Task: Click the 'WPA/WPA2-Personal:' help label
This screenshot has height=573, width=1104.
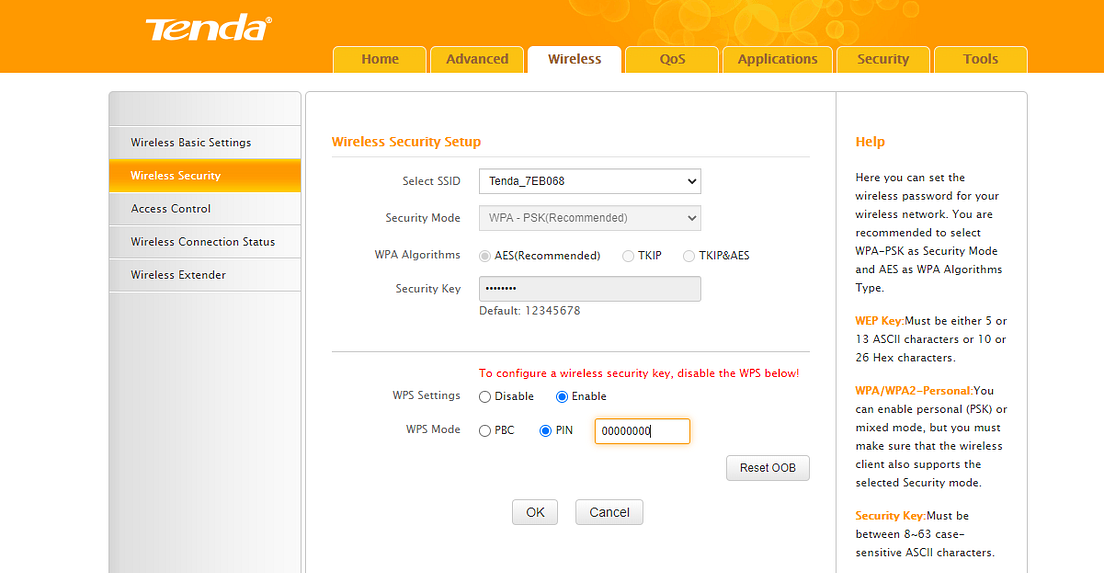Action: (914, 391)
